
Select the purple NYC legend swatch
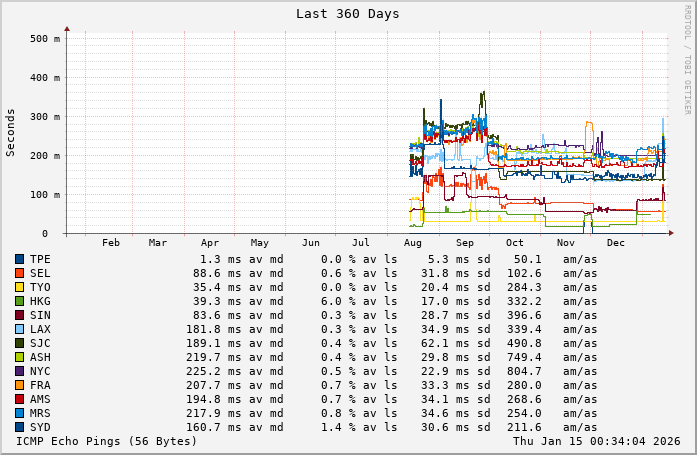tap(19, 371)
